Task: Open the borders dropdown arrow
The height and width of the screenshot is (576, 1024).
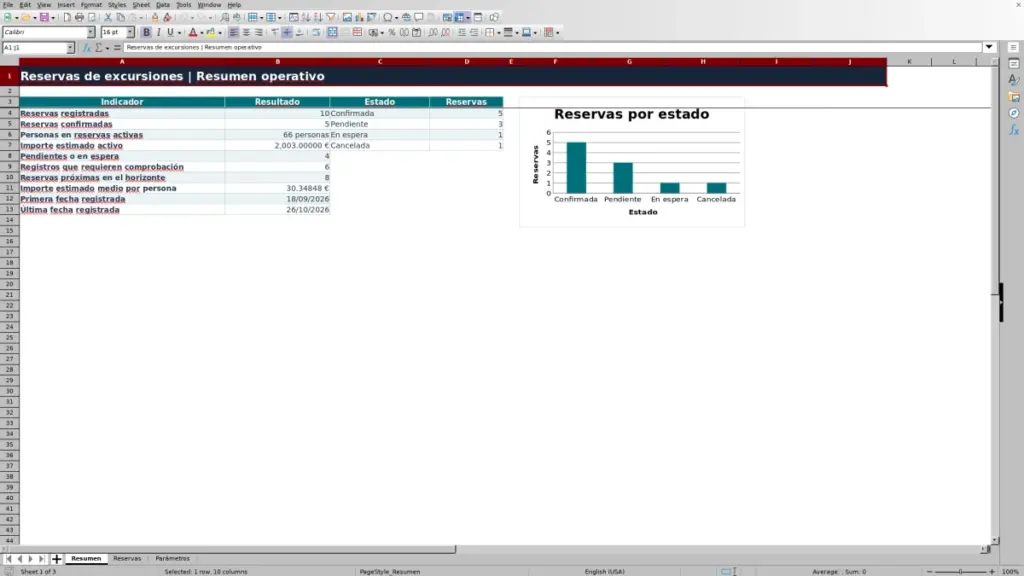Action: [499, 33]
